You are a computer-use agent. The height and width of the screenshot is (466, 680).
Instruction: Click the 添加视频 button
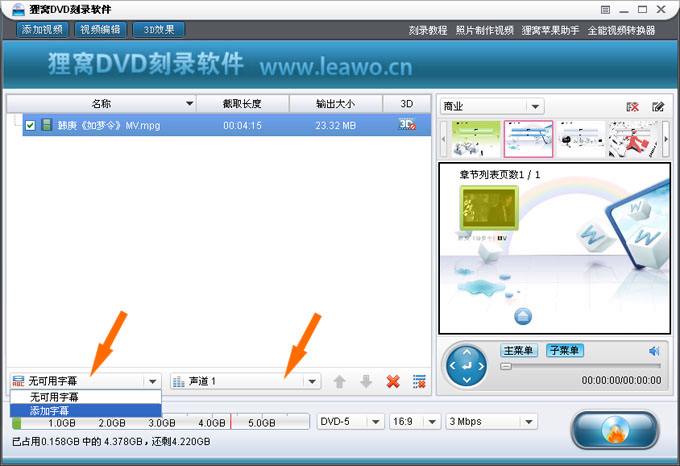[x=42, y=29]
